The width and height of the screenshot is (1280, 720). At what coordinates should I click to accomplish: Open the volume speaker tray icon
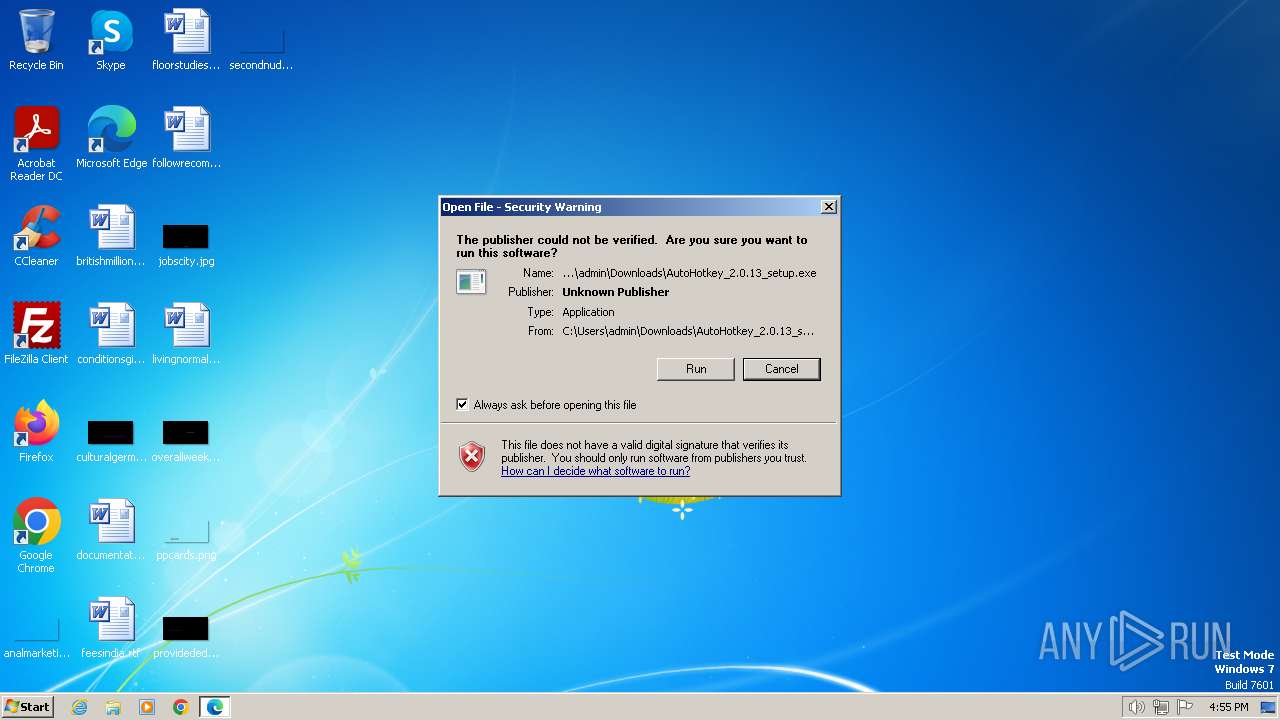tap(1136, 707)
